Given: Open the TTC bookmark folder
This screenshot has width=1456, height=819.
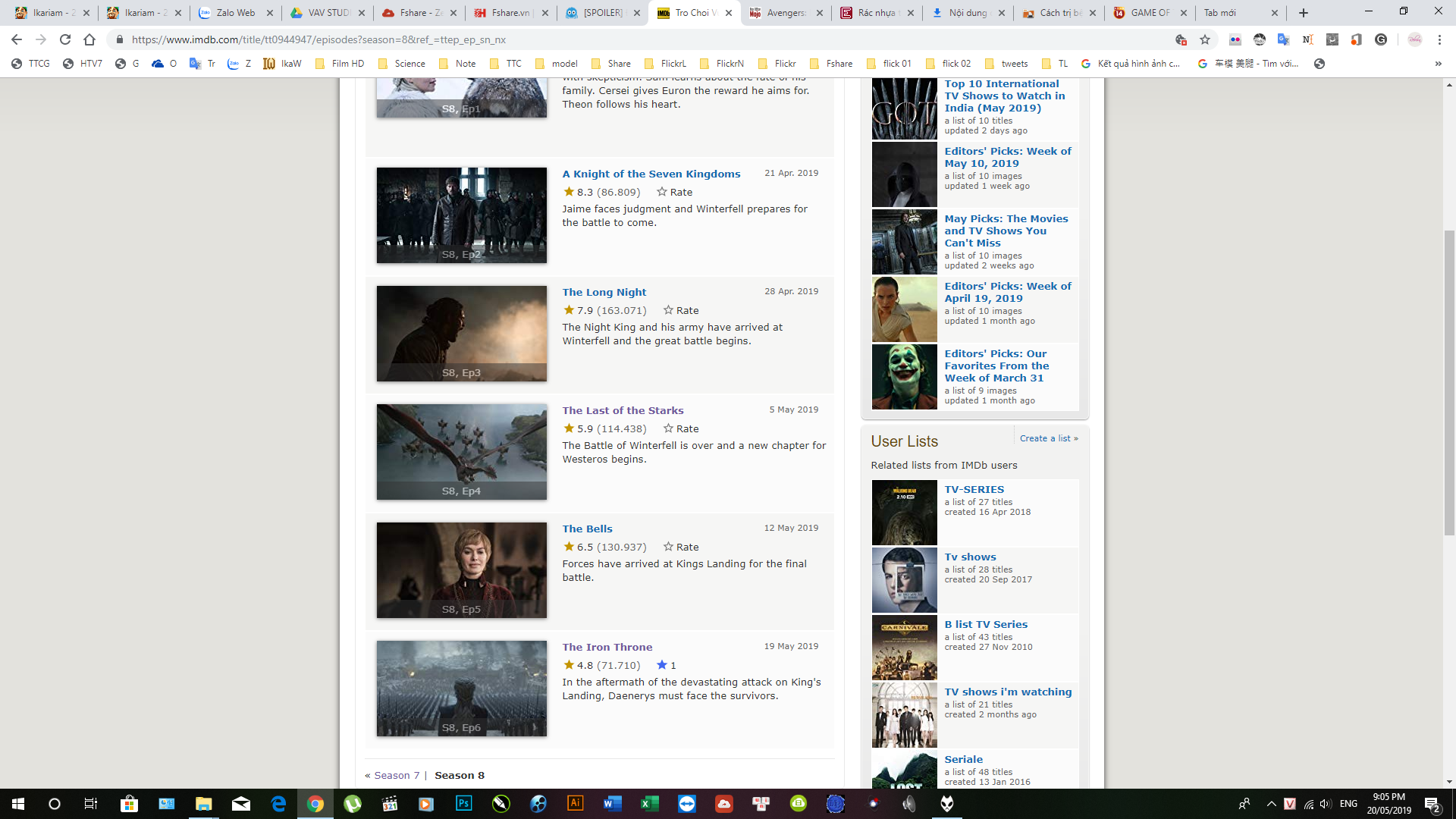Looking at the screenshot, I should point(506,64).
